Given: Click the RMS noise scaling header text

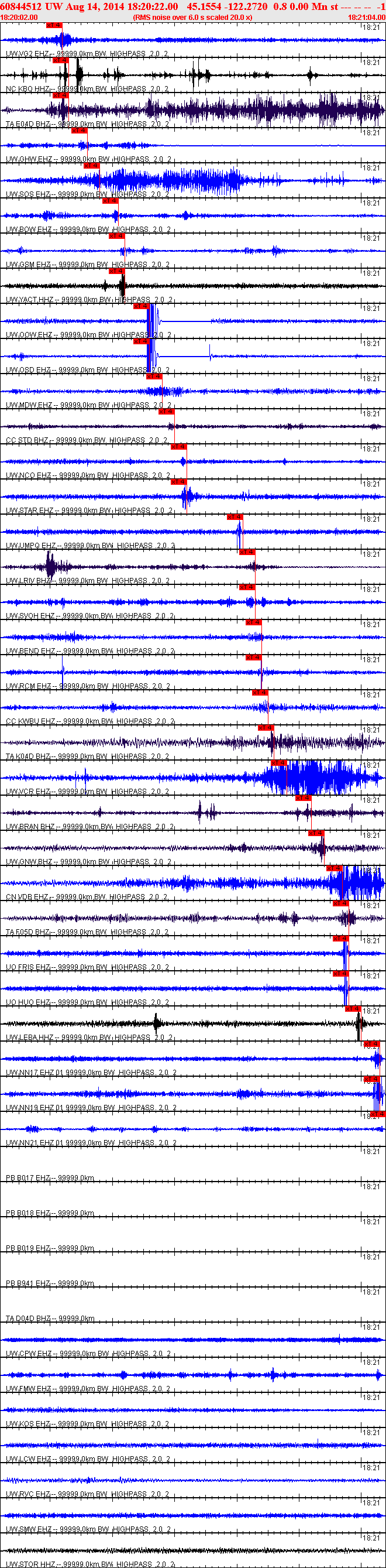Looking at the screenshot, I should click(192, 18).
